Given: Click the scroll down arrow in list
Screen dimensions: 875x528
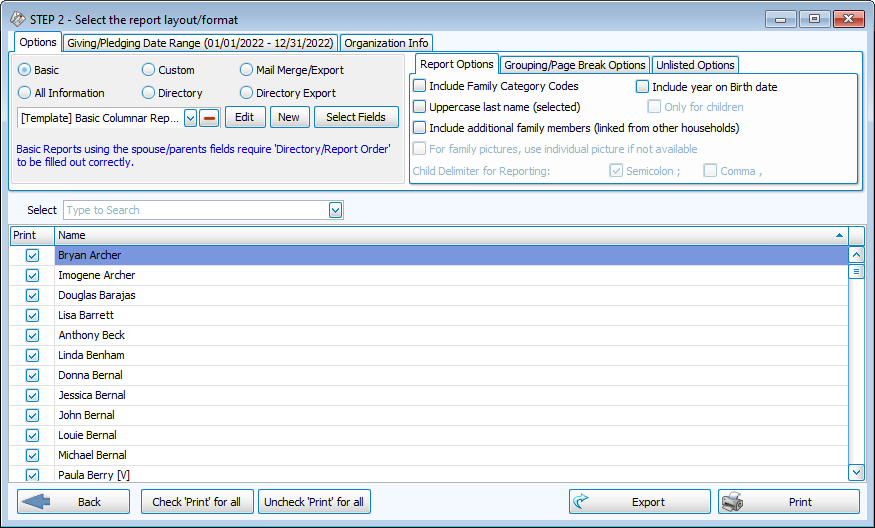Looking at the screenshot, I should click(x=856, y=472).
